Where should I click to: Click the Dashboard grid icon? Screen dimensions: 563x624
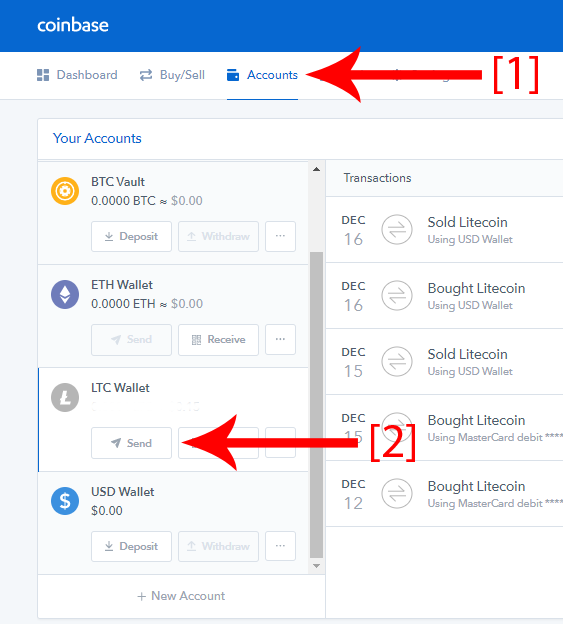43,75
